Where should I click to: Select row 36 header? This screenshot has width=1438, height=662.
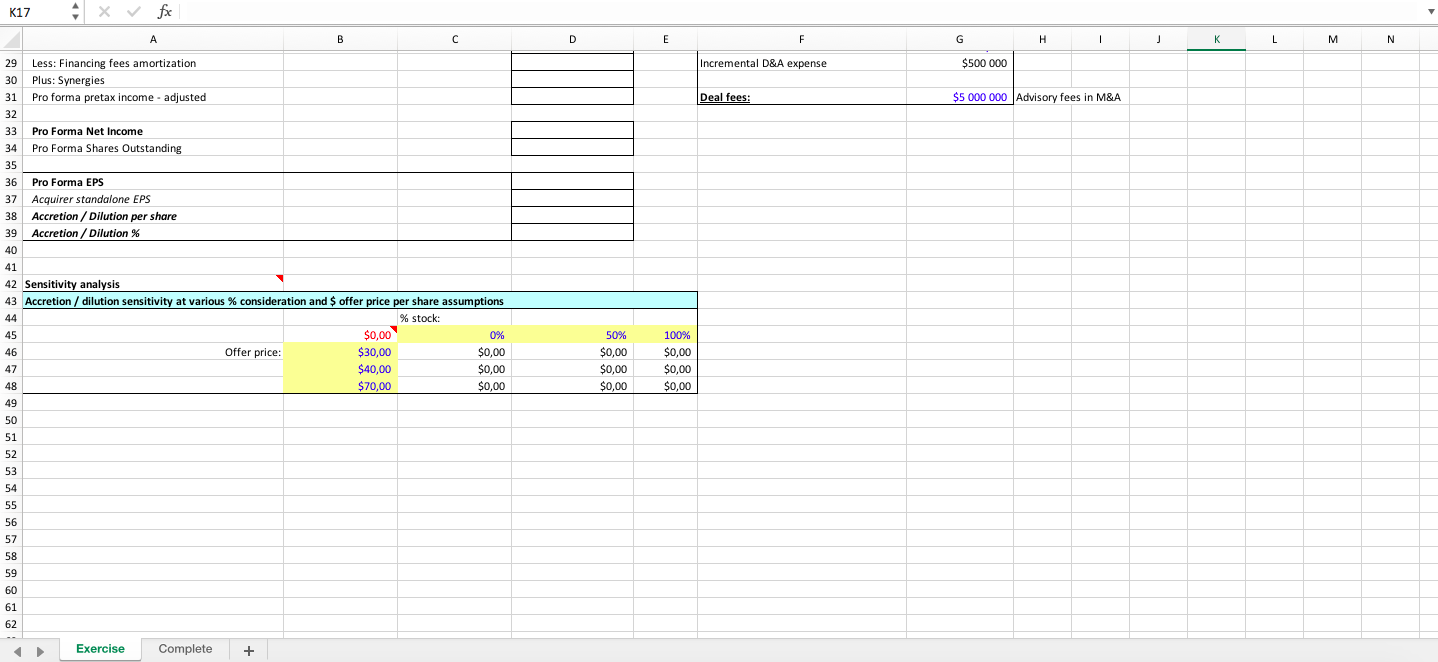tap(11, 182)
